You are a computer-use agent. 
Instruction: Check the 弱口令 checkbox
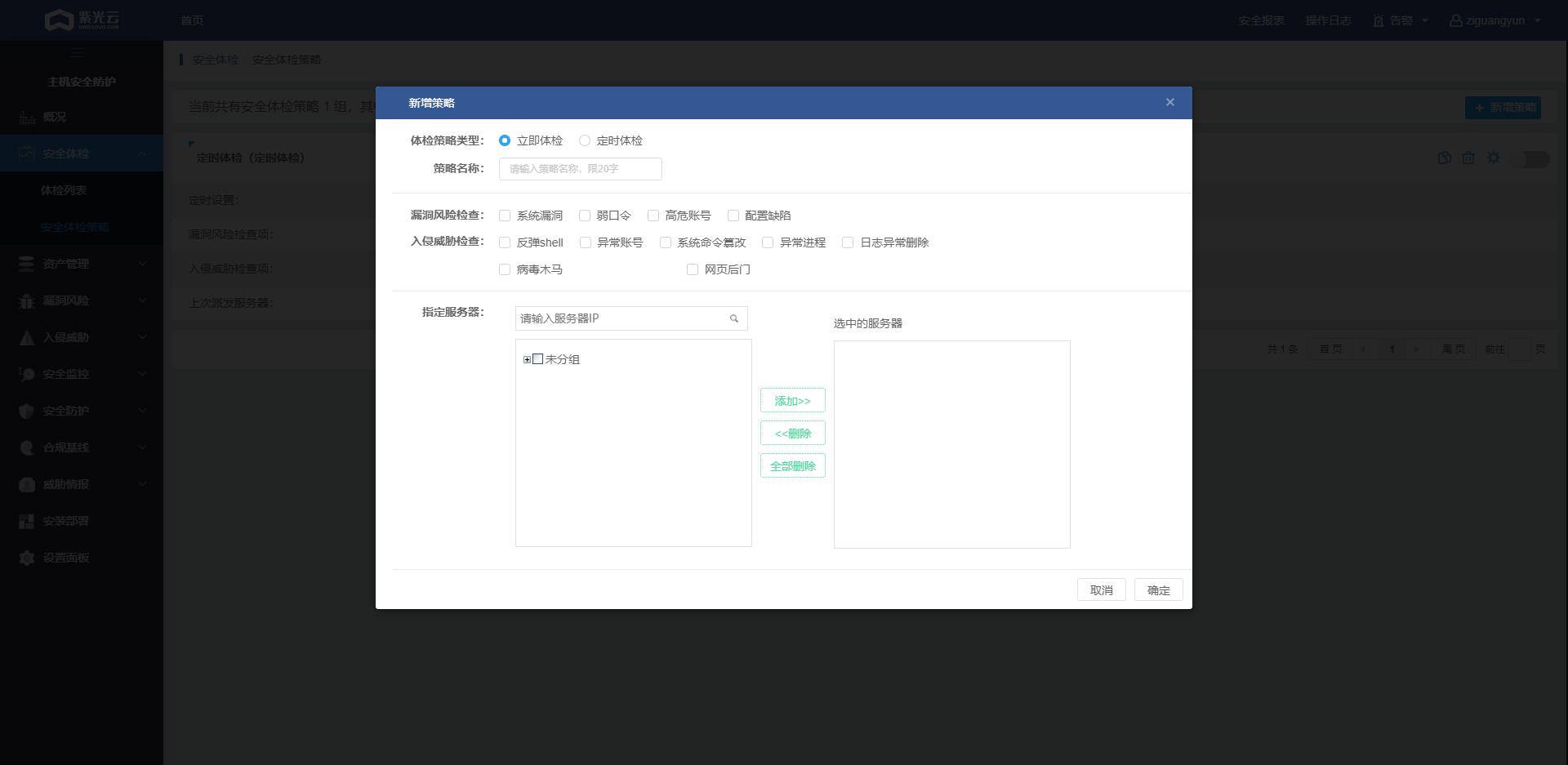click(x=585, y=216)
